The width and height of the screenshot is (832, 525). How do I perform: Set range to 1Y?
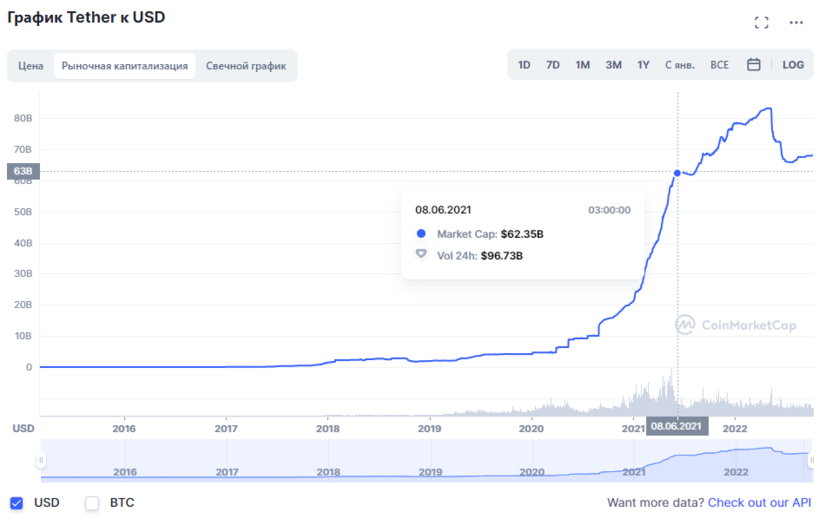tap(643, 65)
